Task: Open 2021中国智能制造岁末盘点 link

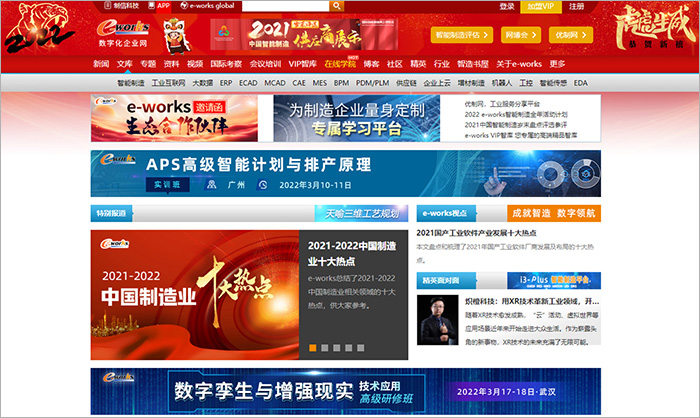Action: click(516, 125)
